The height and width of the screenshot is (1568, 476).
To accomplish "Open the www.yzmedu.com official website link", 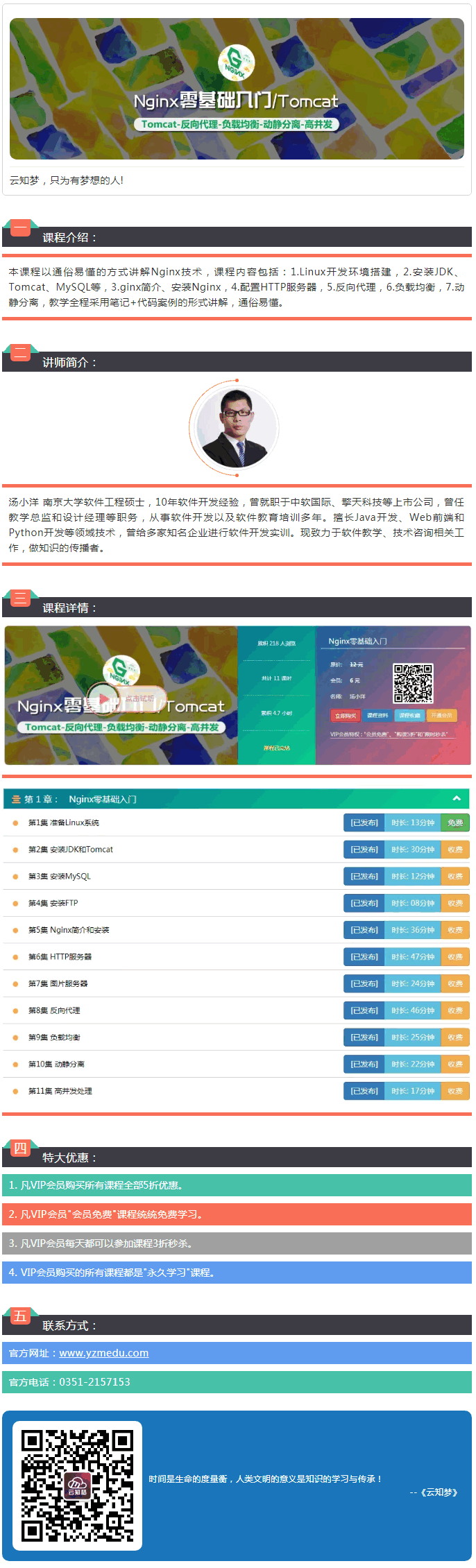I will coord(103,1352).
